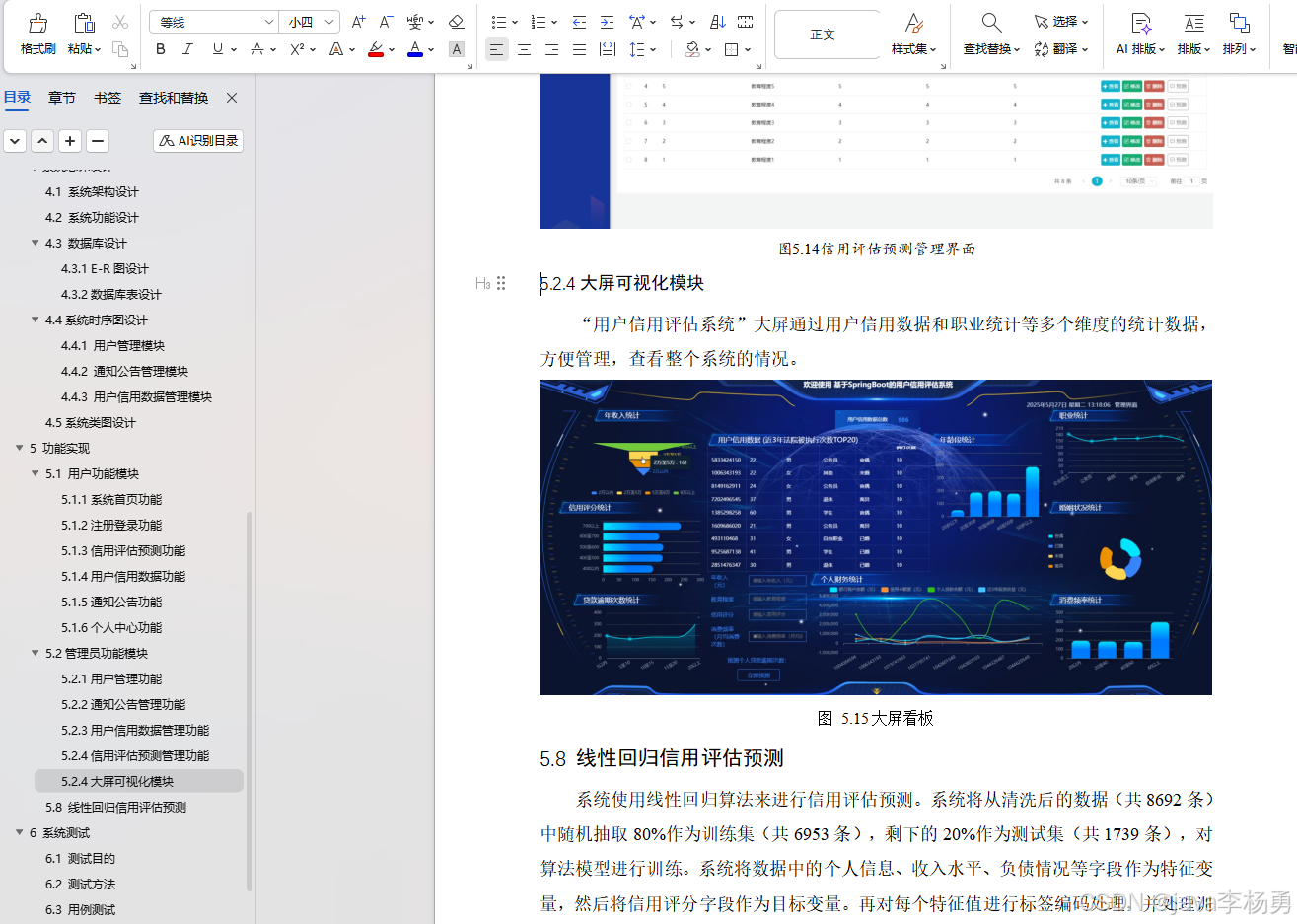This screenshot has width=1297, height=924.
Task: Switch to the 书签 tab
Action: pos(108,97)
